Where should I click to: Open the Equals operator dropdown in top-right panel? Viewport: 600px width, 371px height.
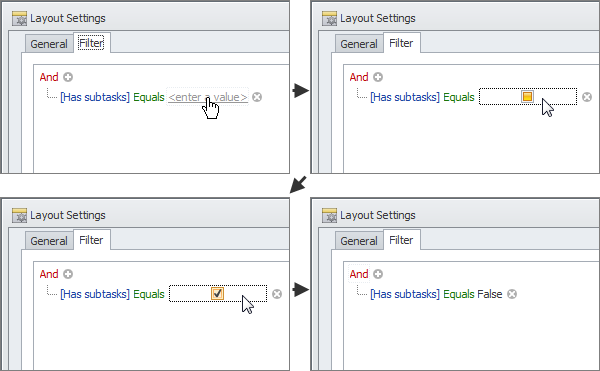(x=459, y=97)
